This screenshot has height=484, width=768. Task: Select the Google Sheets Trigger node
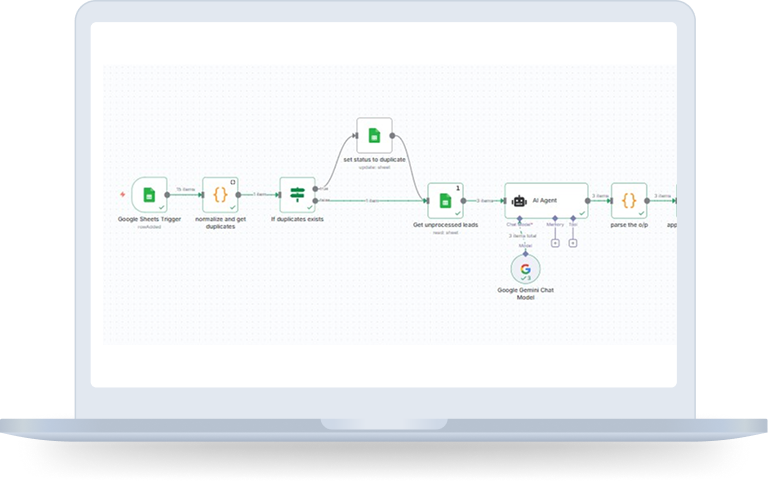(x=149, y=195)
